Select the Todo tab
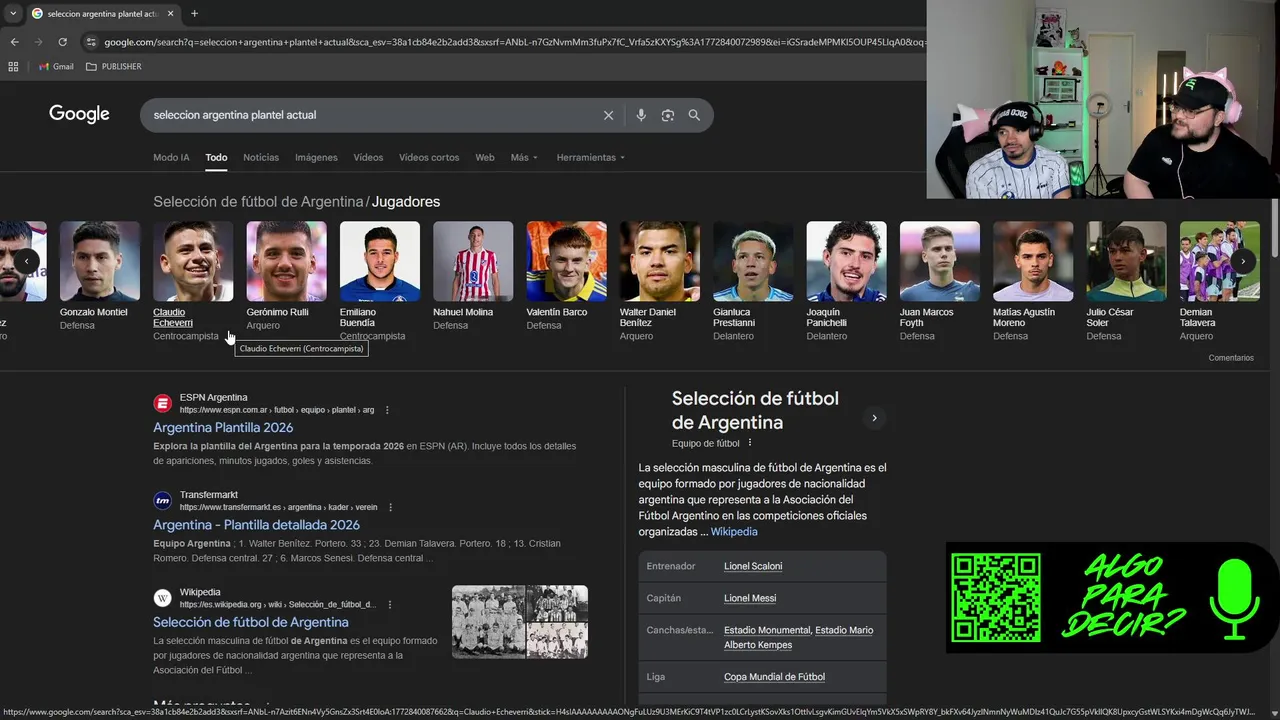This screenshot has width=1280, height=720. pos(216,158)
